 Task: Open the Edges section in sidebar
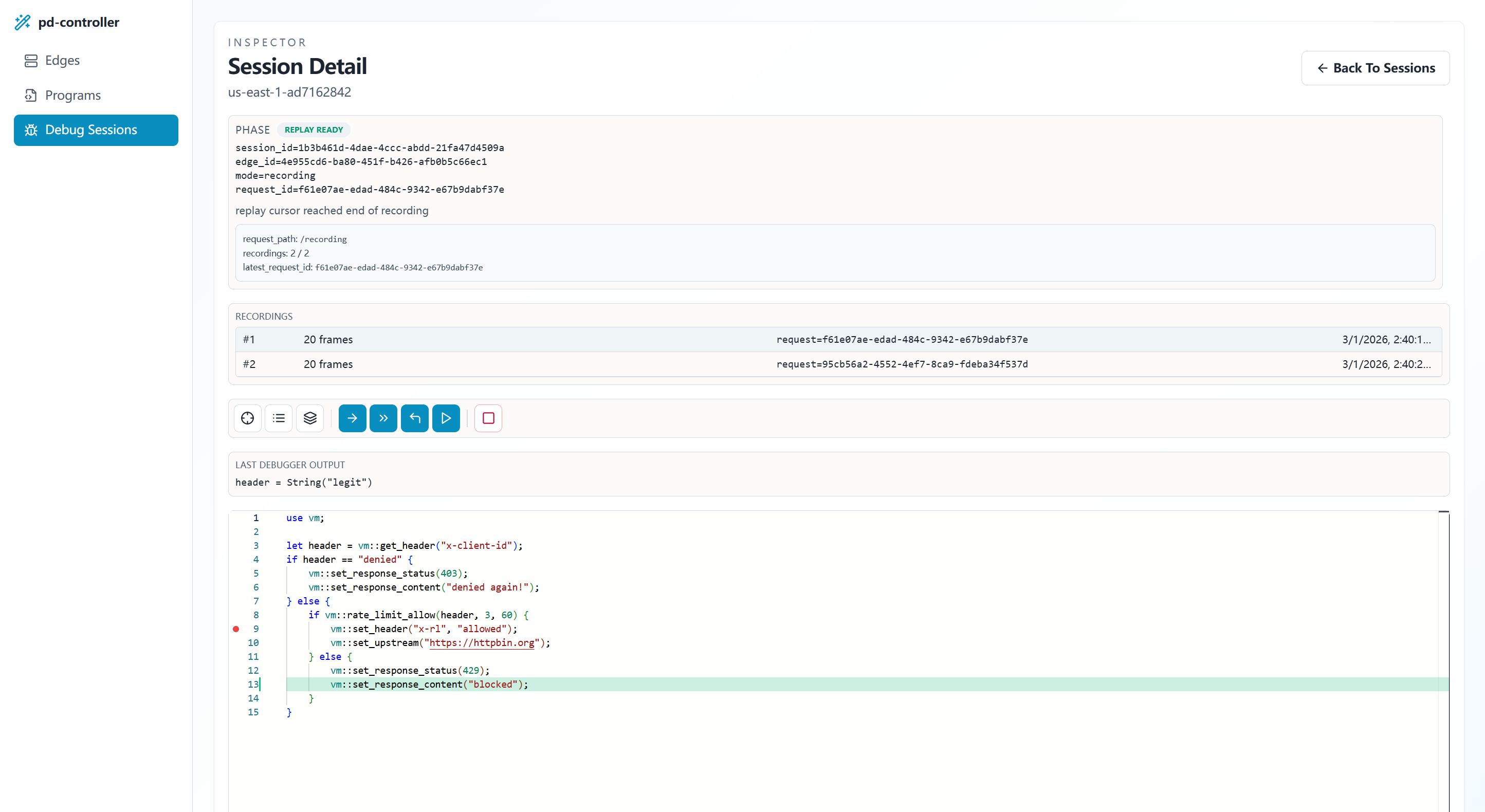(96, 61)
